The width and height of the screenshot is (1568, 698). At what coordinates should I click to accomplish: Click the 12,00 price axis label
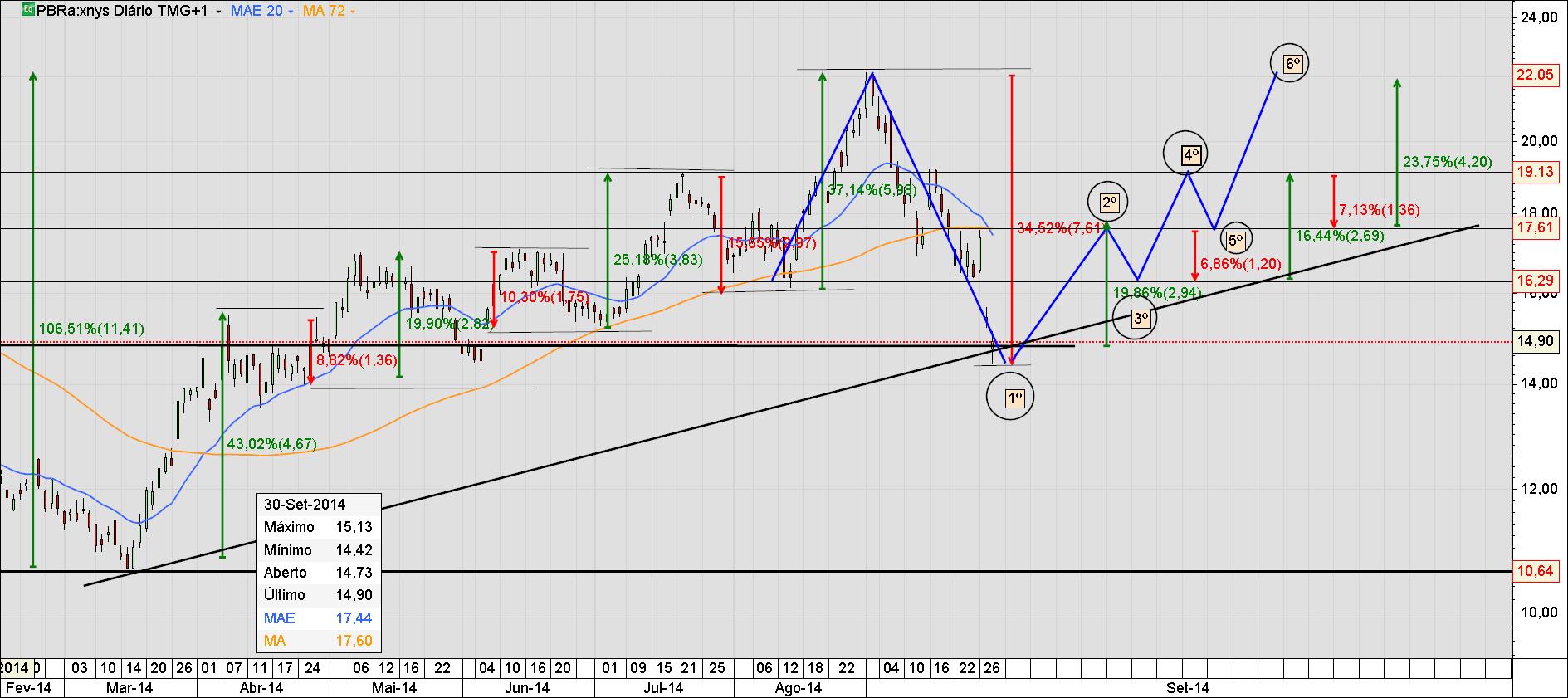[1538, 489]
